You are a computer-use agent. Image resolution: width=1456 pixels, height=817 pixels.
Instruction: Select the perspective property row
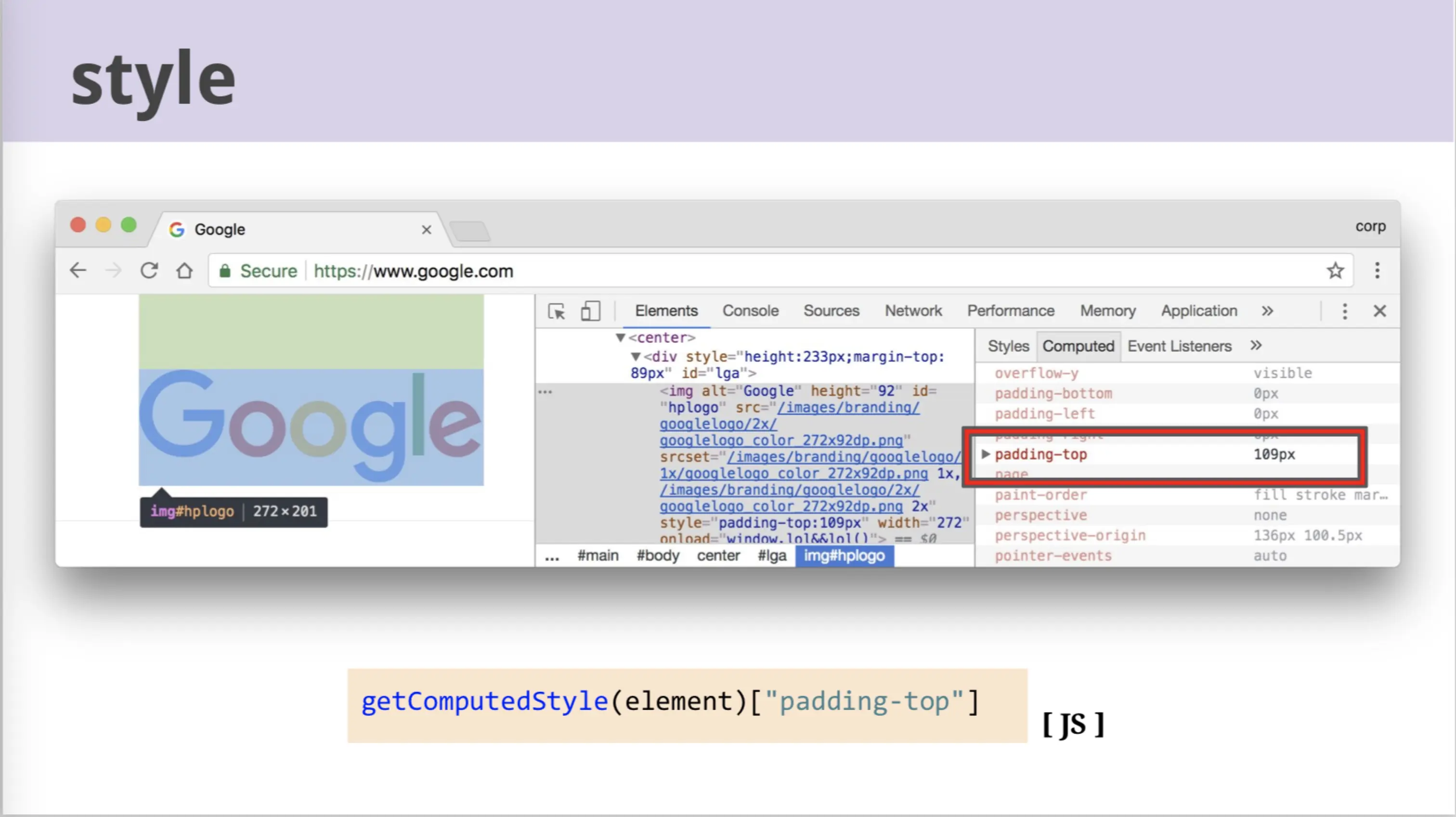point(1187,515)
